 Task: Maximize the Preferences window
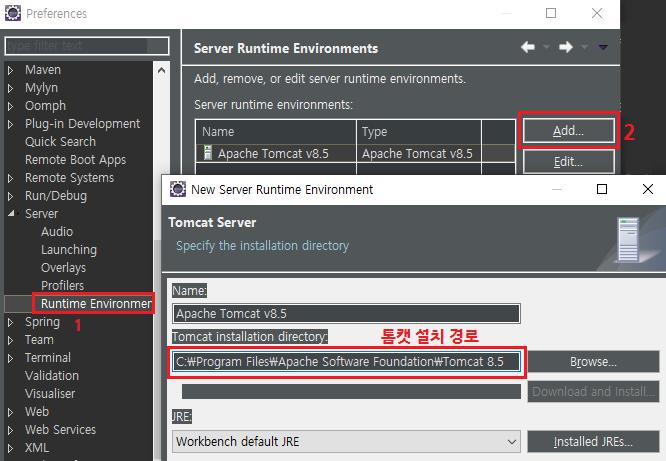point(551,13)
